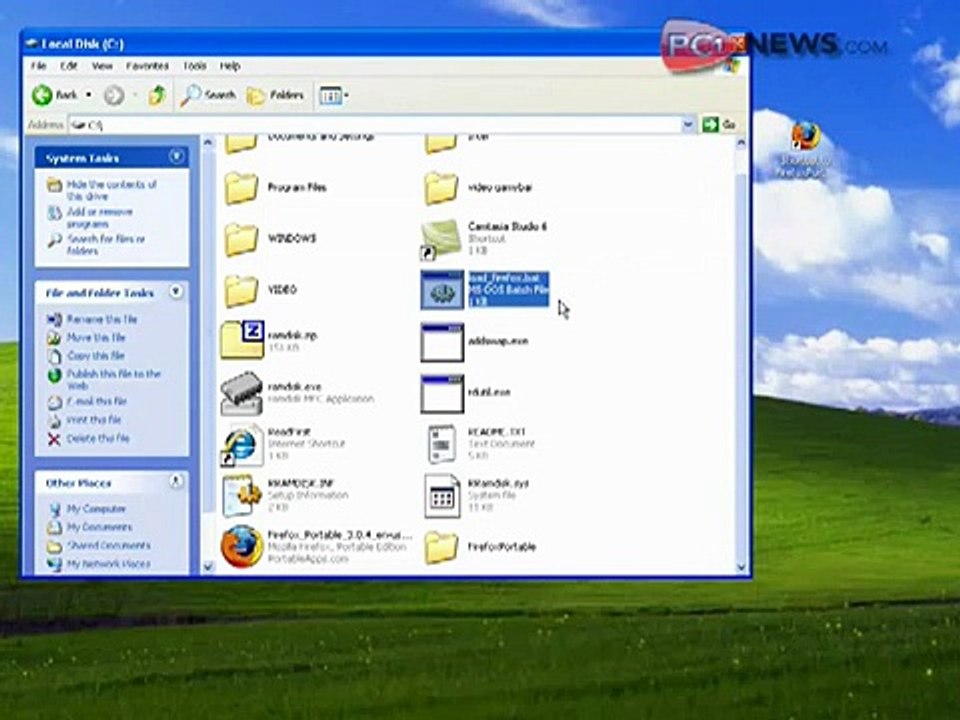Select the VIDEO folder icon
The height and width of the screenshot is (720, 960).
coord(241,290)
